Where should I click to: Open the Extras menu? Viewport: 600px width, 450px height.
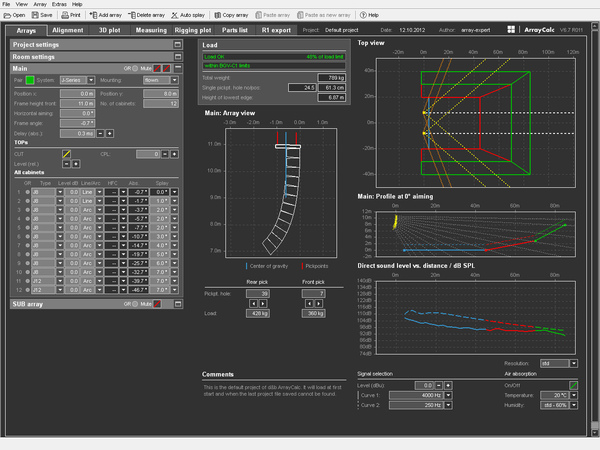[x=57, y=4]
